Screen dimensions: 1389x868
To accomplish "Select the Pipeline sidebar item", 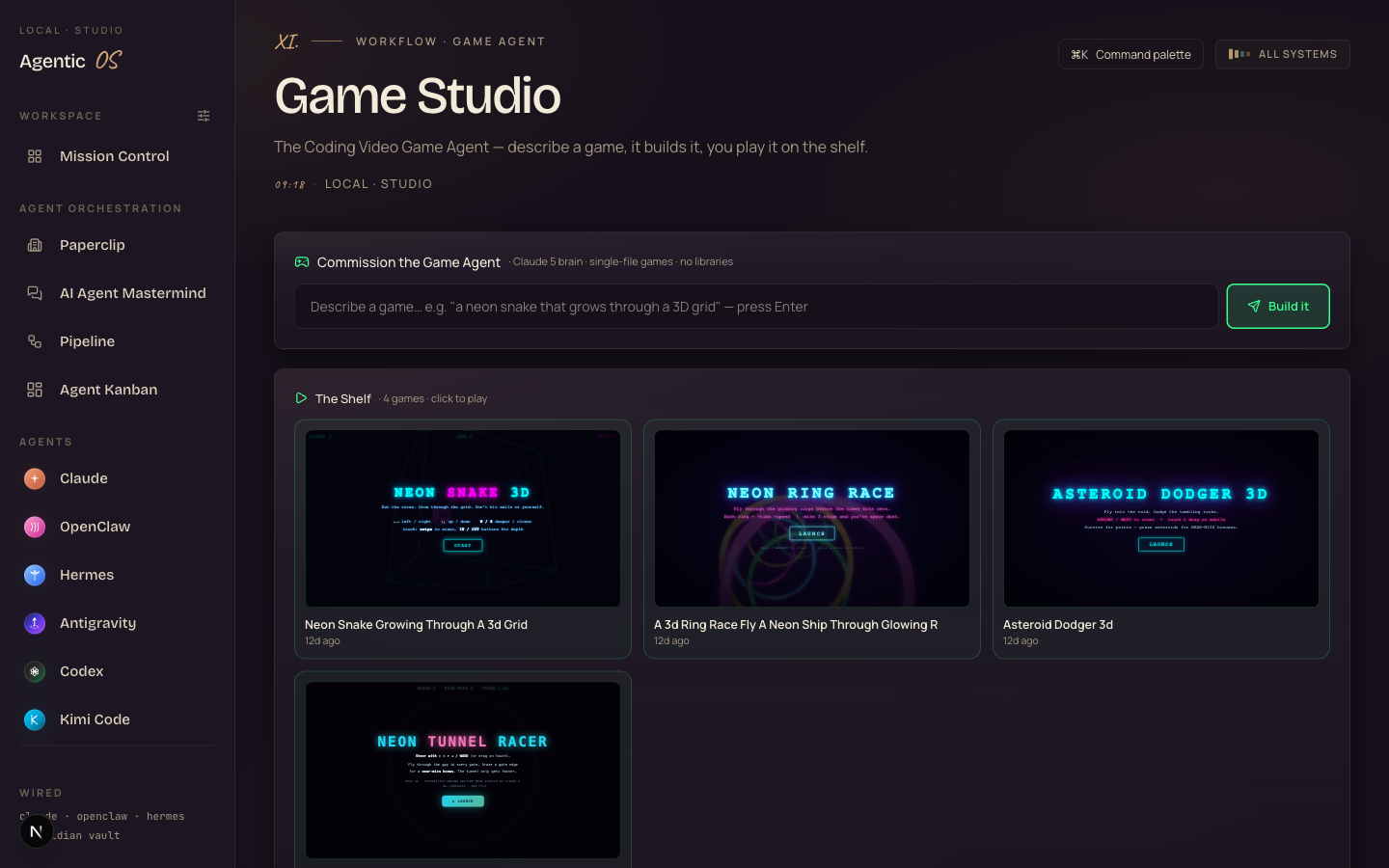I will click(118, 341).
